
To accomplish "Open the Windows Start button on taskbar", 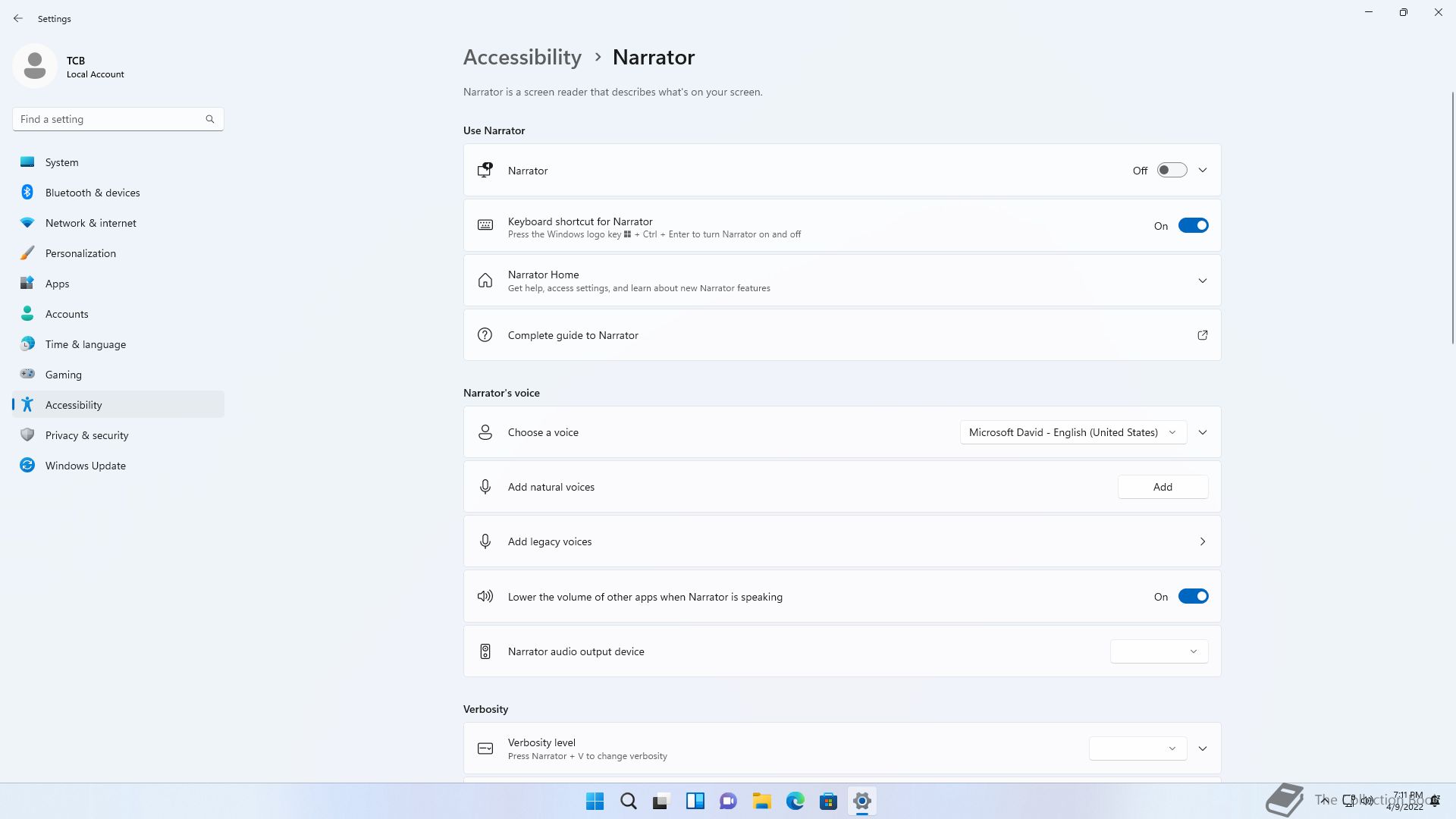I will pos(595,801).
